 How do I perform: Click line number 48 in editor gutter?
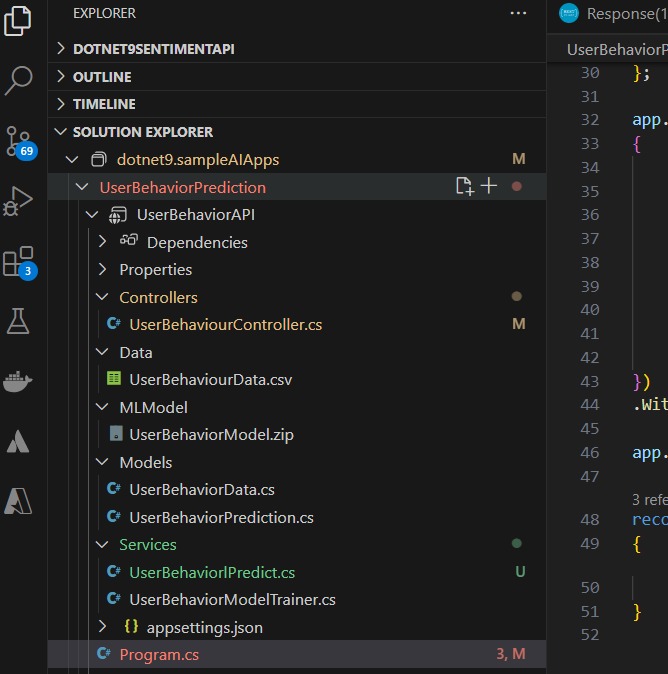point(590,520)
